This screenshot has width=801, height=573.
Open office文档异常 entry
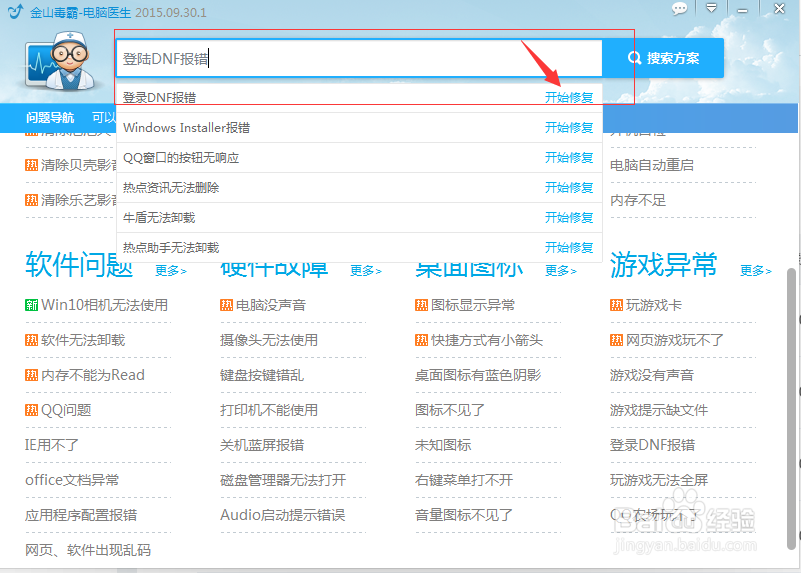(x=72, y=480)
